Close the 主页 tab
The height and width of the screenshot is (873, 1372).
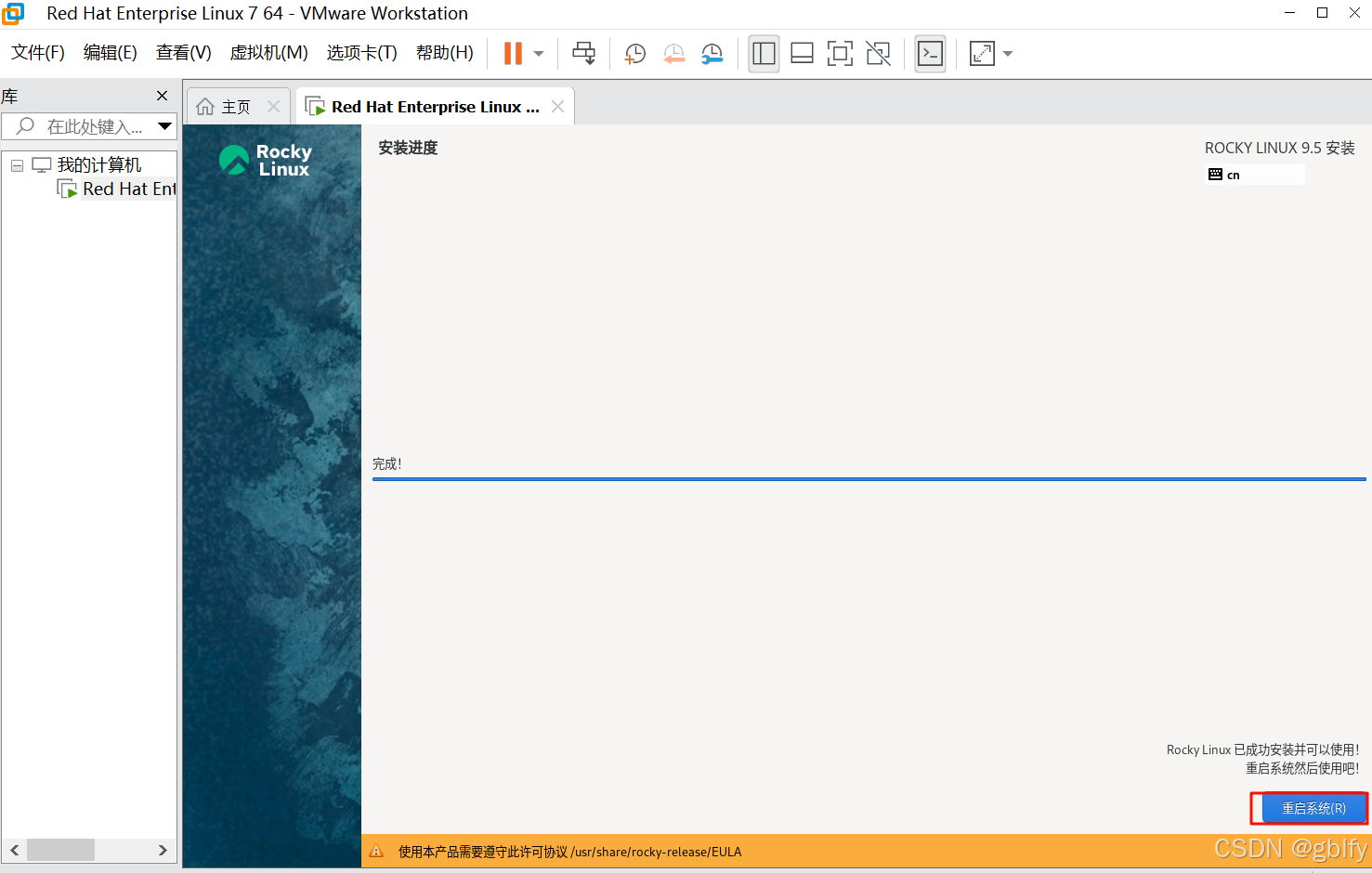[x=274, y=107]
